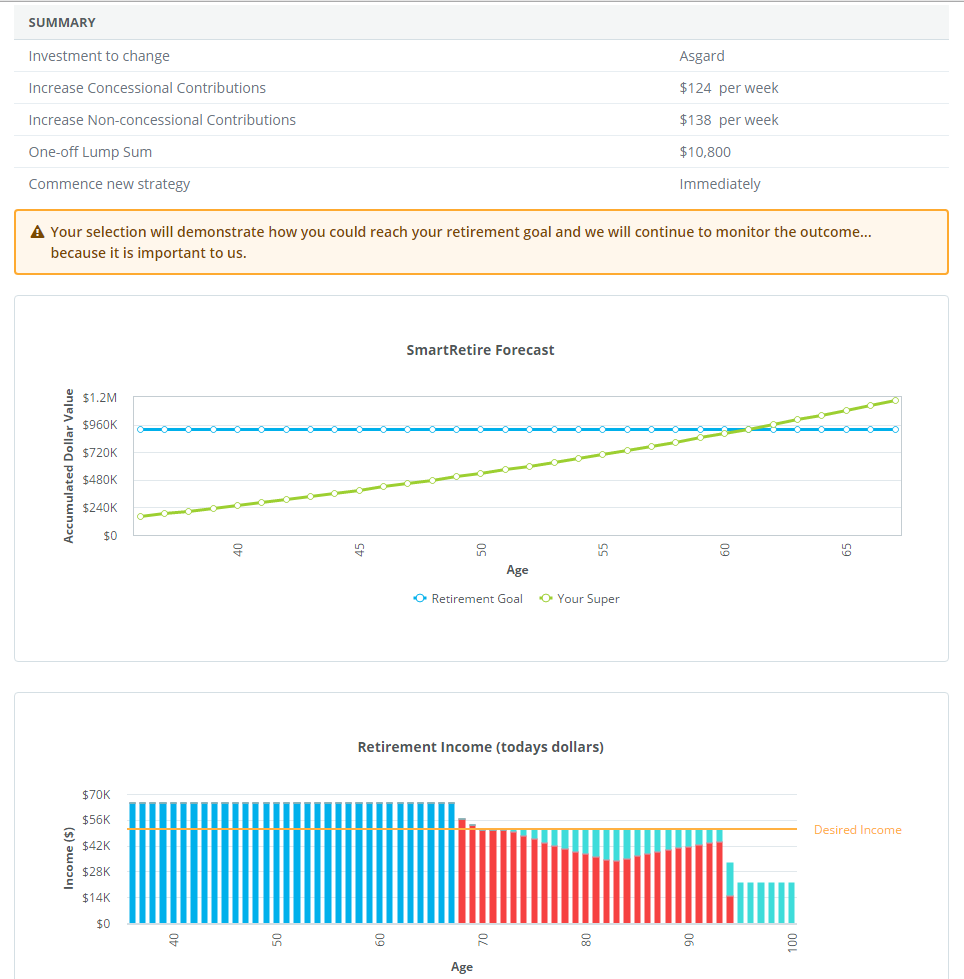
Task: Click the Retirement Income chart title
Action: pos(480,747)
